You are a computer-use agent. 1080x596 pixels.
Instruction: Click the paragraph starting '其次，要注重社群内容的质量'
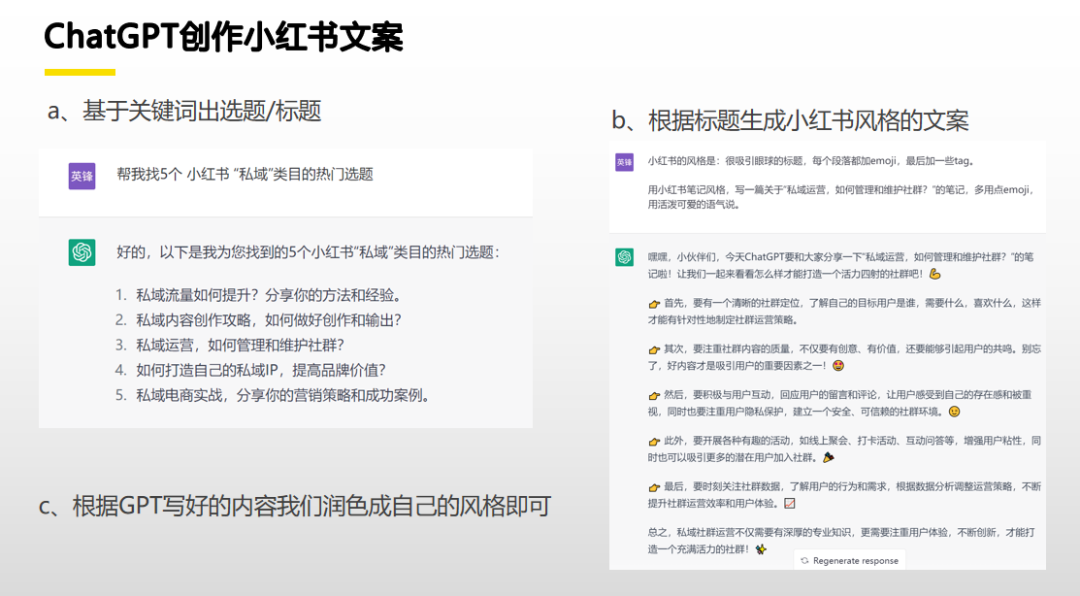point(844,357)
